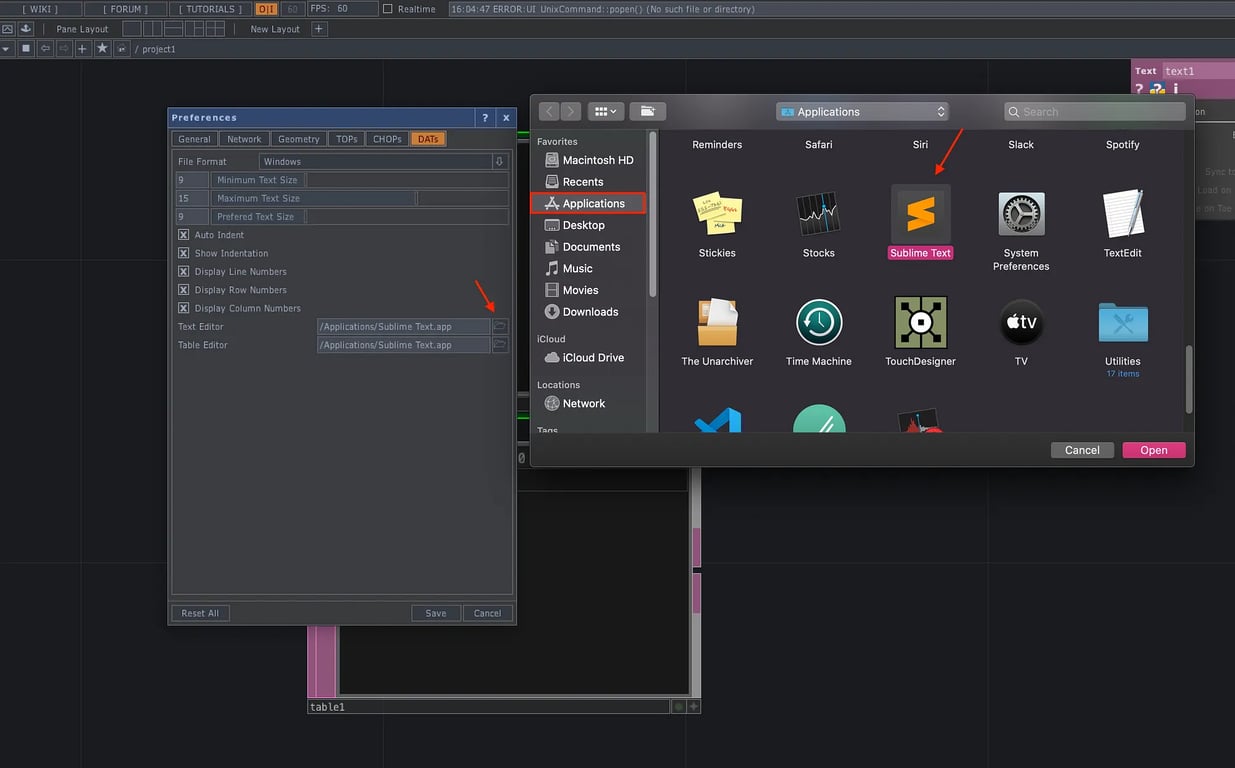Click the Text Editor path field
Image resolution: width=1235 pixels, height=768 pixels.
click(x=404, y=327)
